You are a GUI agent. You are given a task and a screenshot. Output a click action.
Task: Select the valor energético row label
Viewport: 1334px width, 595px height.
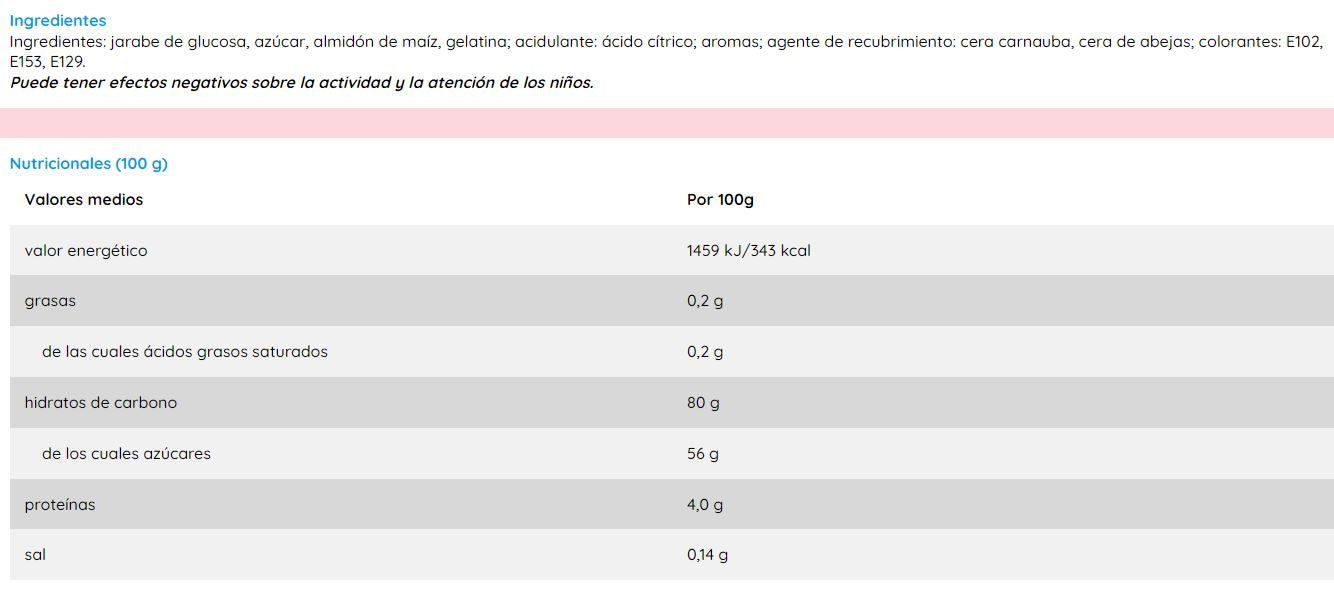[x=86, y=251]
